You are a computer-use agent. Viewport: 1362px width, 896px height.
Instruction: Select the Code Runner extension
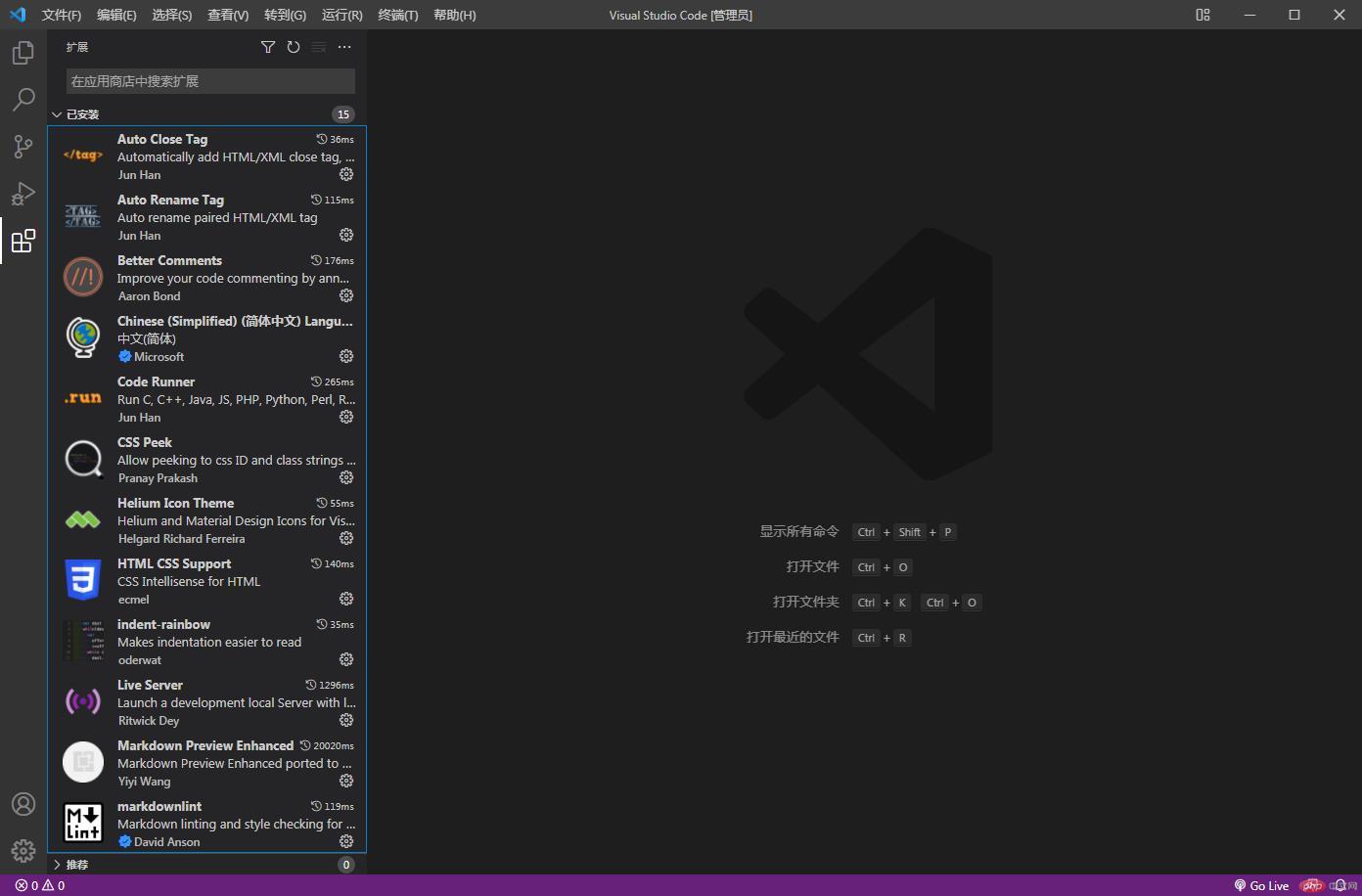click(206, 399)
